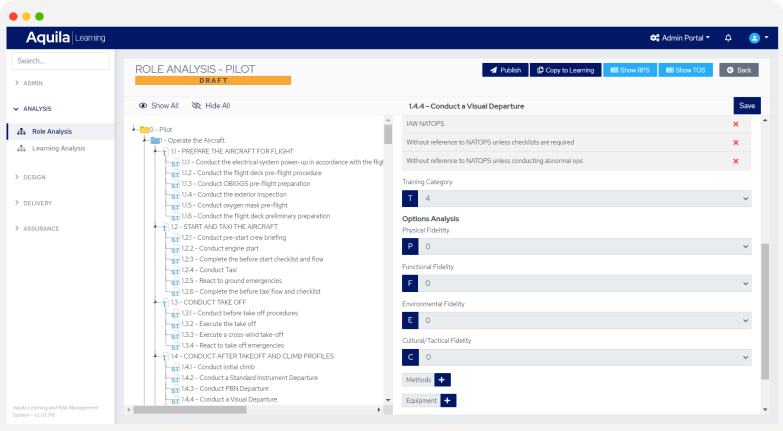Screen dimensions: 783x431
Task: Delete the 'unless checklists are required' condition
Action: click(x=735, y=142)
